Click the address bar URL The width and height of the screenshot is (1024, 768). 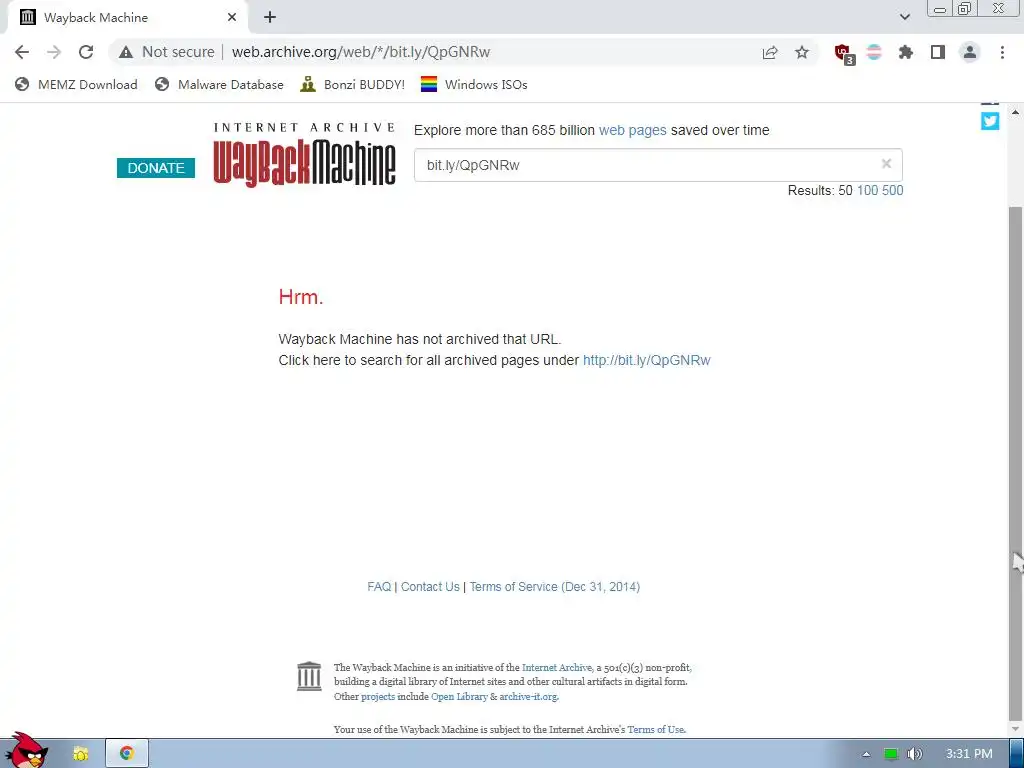point(360,52)
